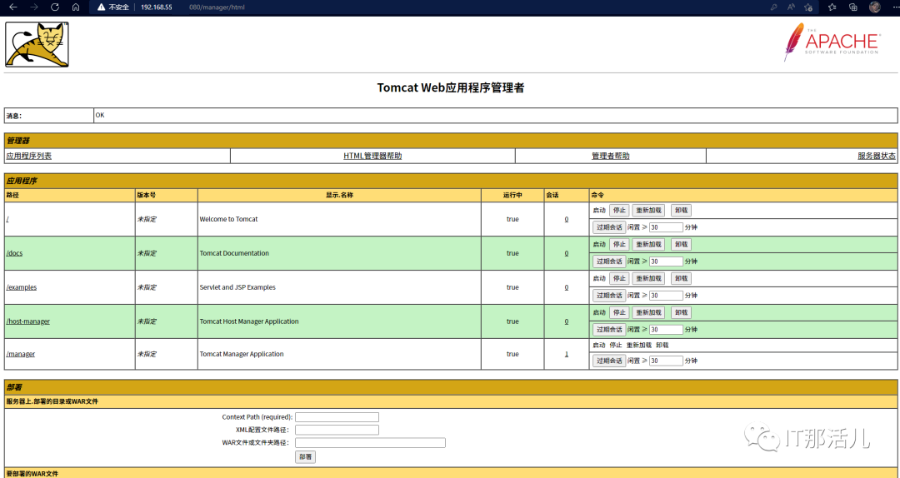The width and height of the screenshot is (900, 478).
Task: Click session count 1 in /manager row
Action: [x=567, y=354]
